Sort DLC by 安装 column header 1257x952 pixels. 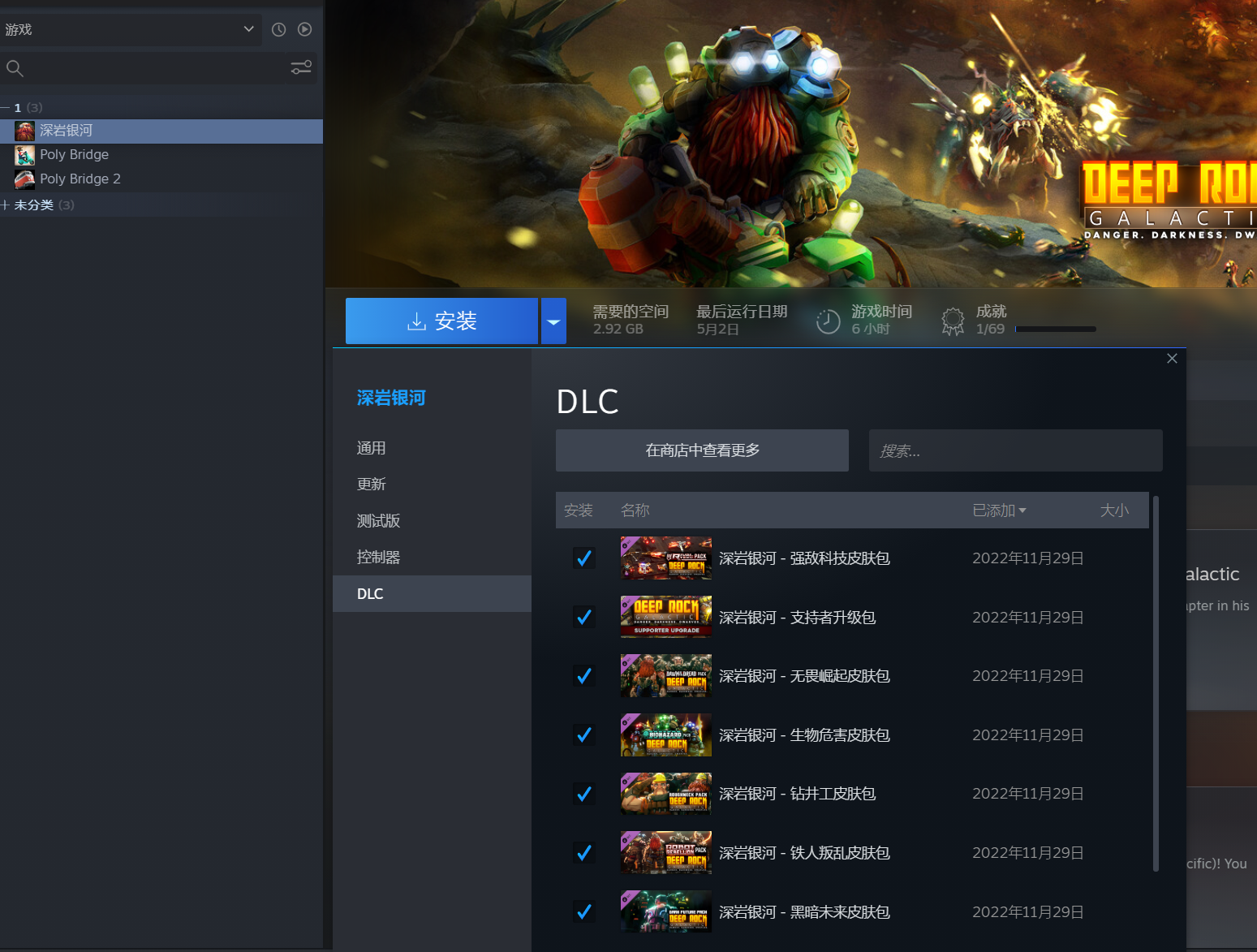579,510
